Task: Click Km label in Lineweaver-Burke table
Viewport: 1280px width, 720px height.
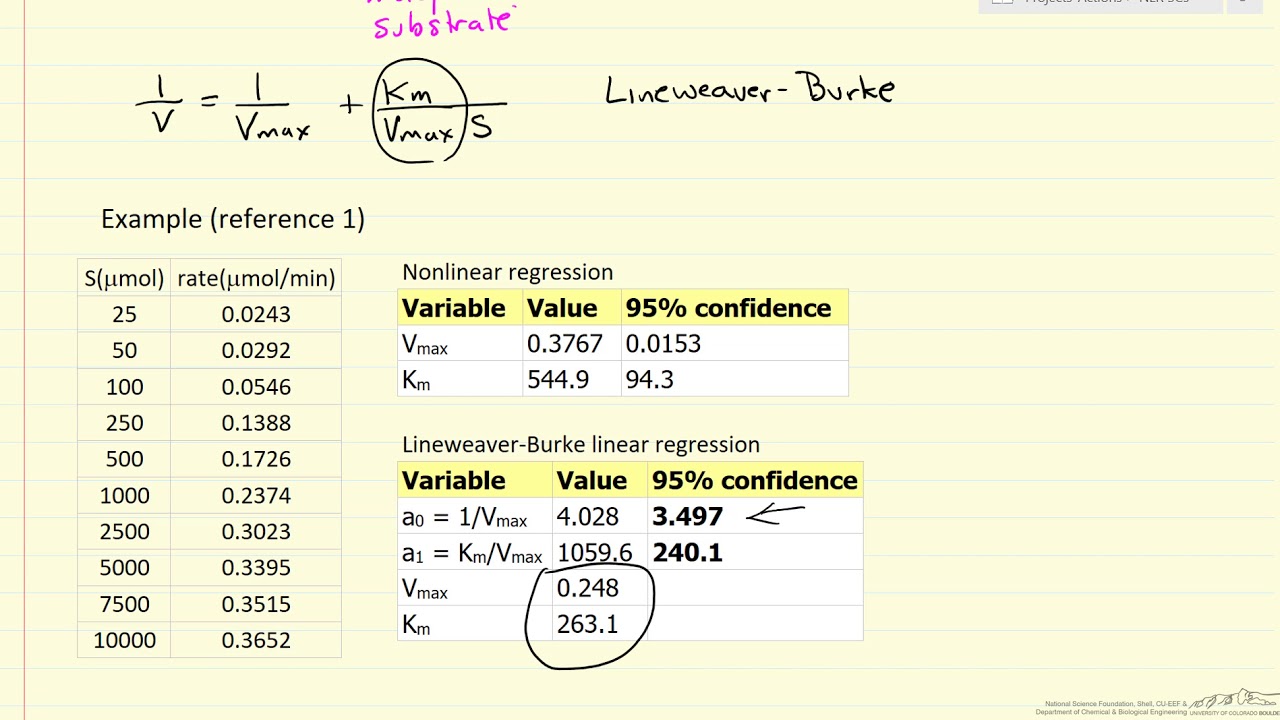Action: 416,626
